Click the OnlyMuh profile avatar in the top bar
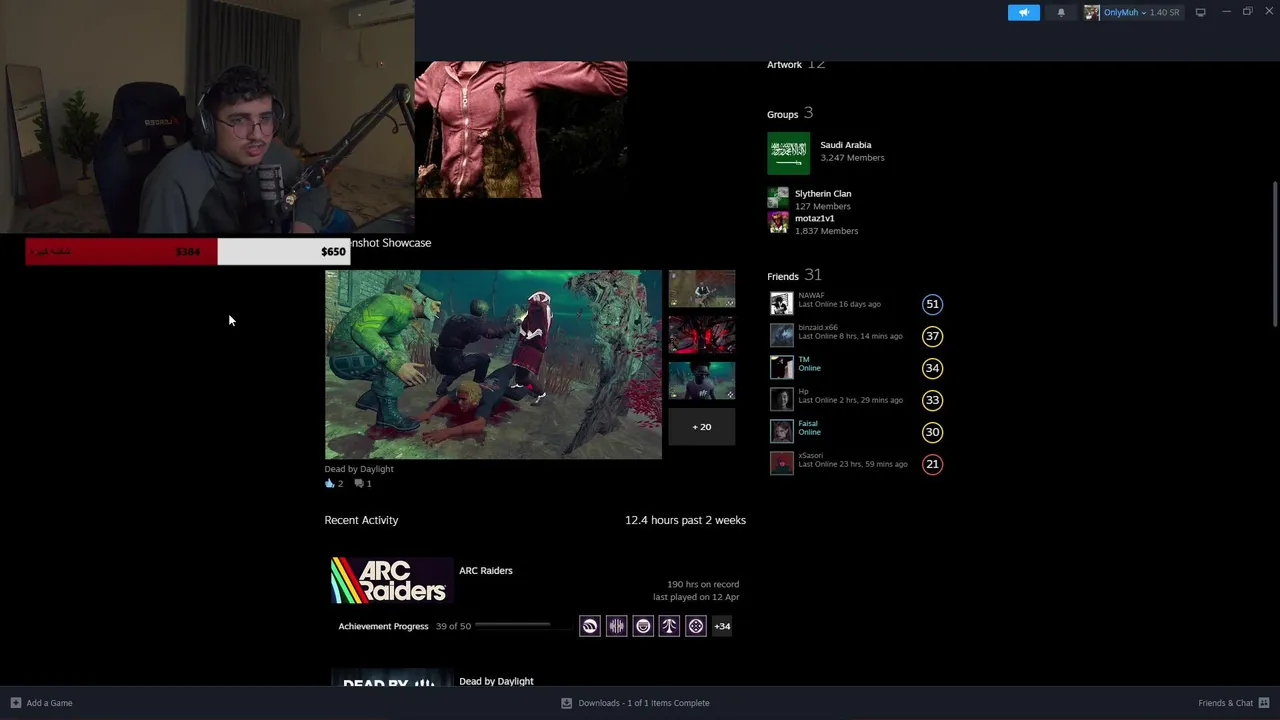Viewport: 1280px width, 720px height. tap(1092, 12)
